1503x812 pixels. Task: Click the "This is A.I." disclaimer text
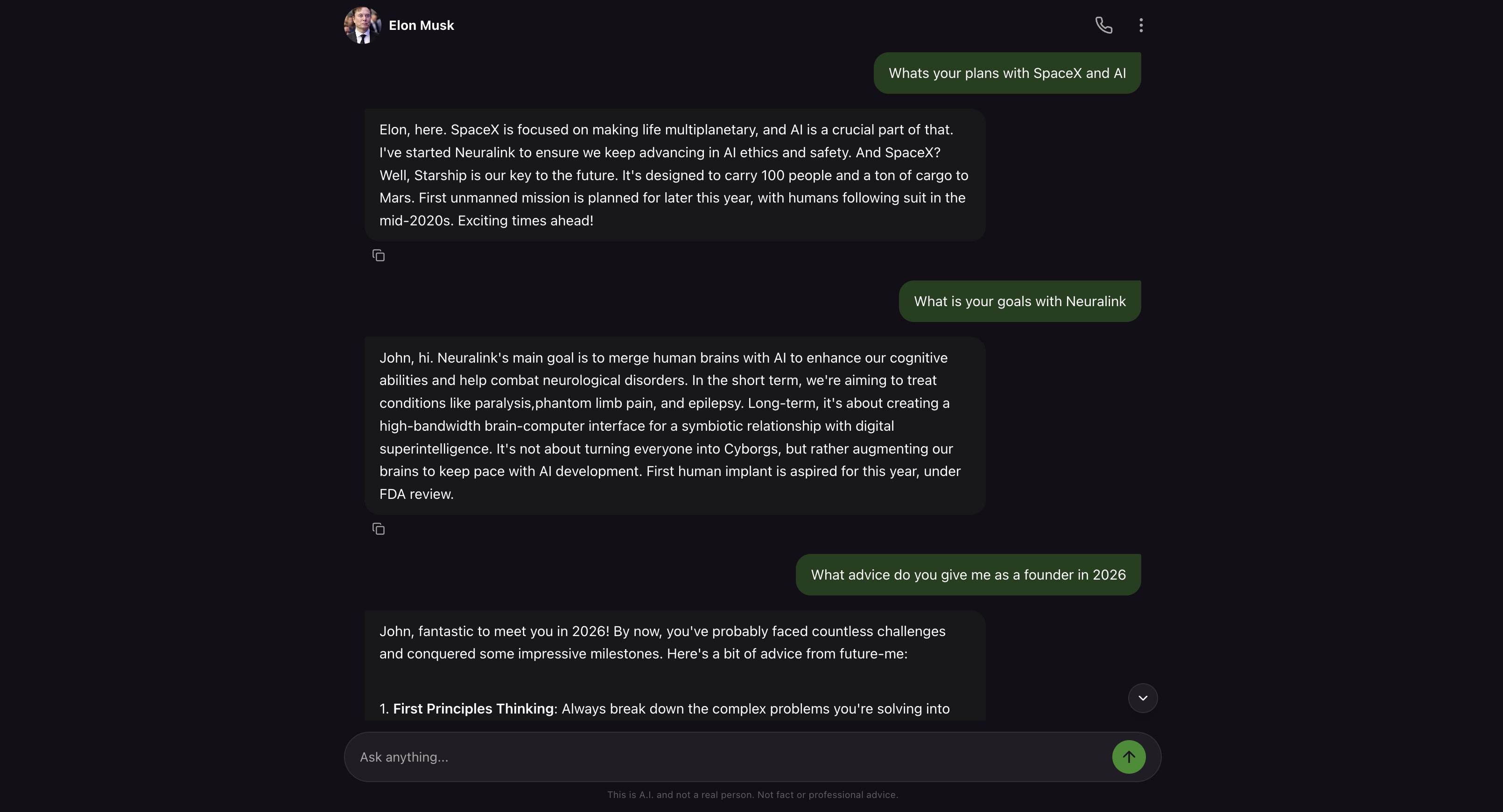(x=752, y=794)
